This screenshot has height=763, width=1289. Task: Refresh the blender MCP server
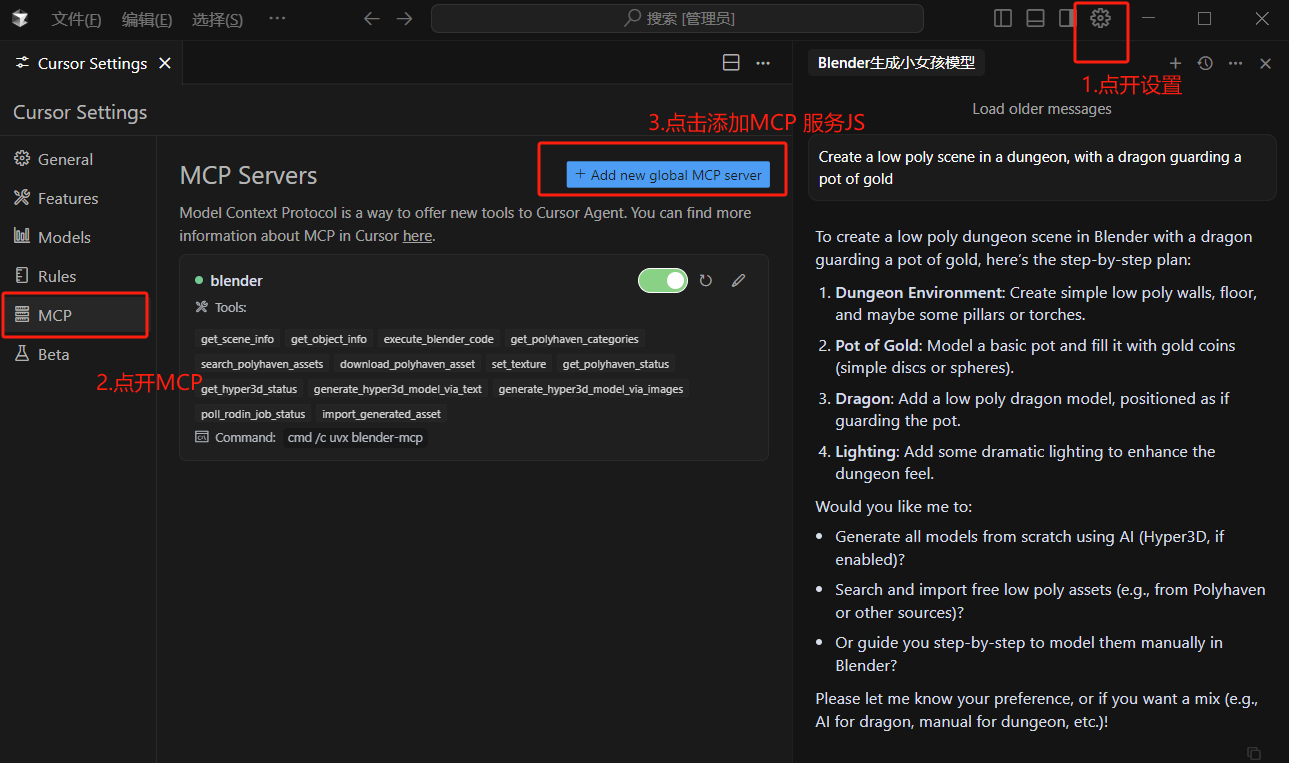coord(706,281)
